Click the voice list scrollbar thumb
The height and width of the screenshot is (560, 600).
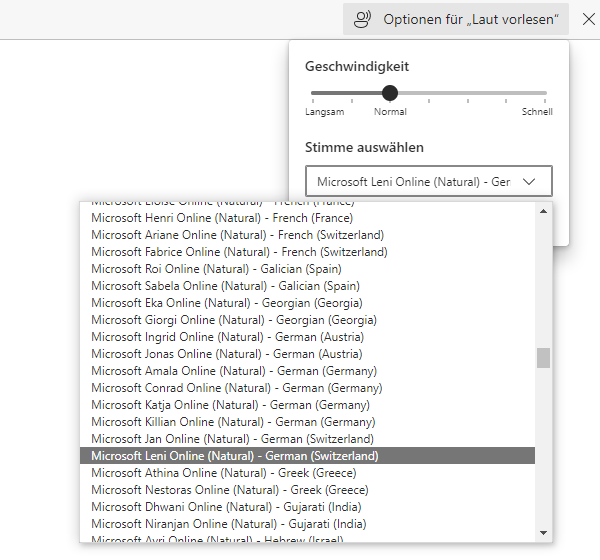pos(543,358)
